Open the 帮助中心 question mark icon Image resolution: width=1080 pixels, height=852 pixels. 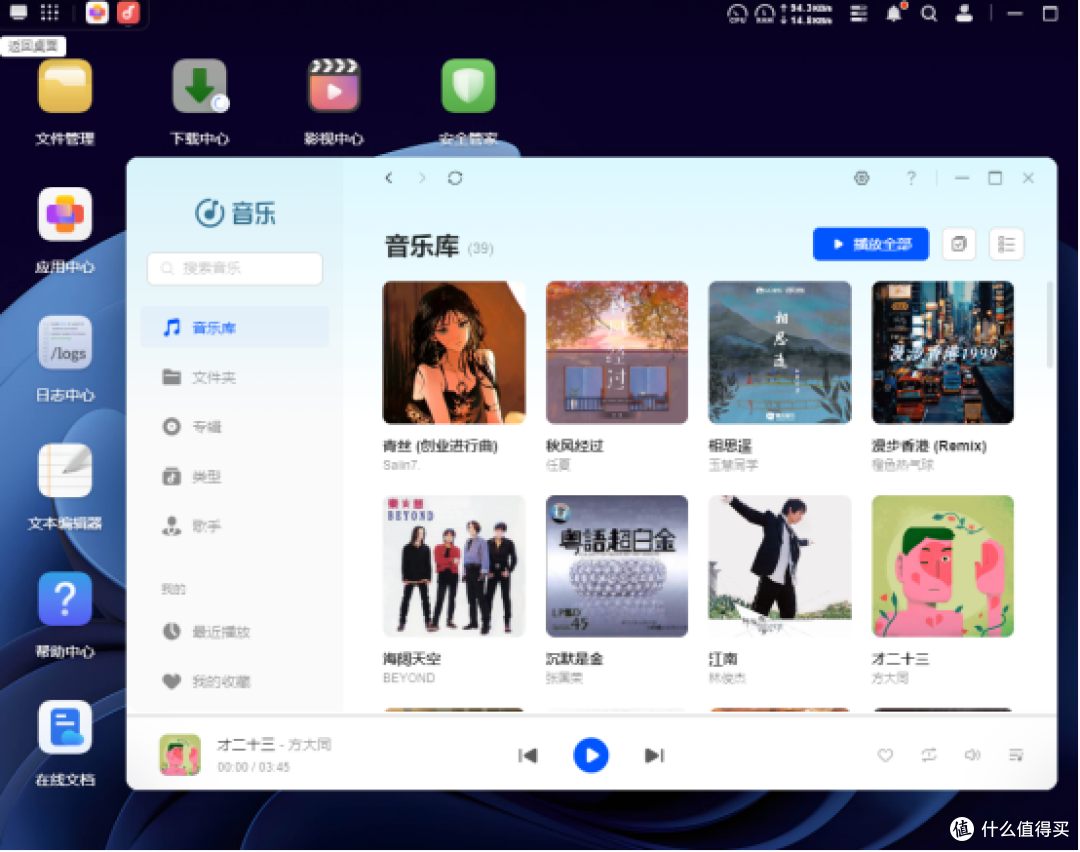tap(65, 599)
